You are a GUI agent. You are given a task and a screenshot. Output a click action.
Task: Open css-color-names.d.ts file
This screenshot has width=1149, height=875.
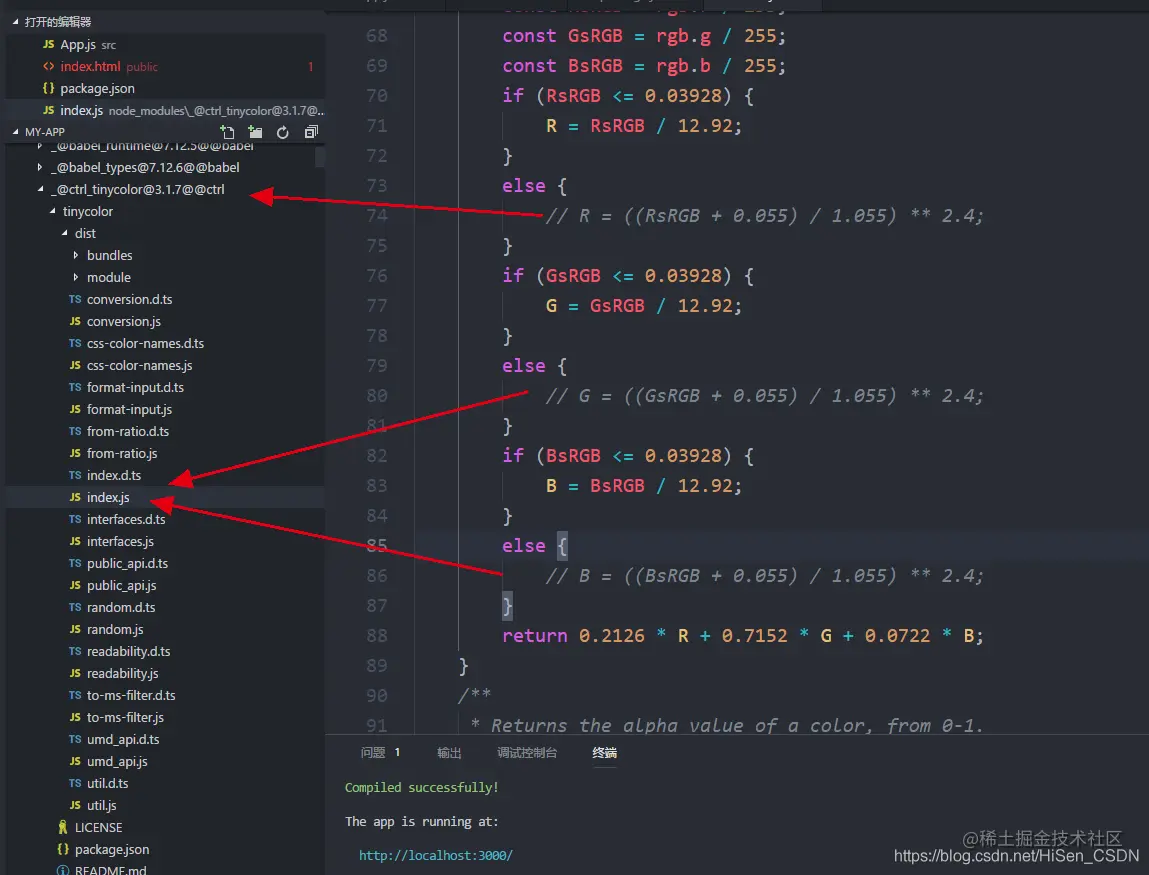145,343
